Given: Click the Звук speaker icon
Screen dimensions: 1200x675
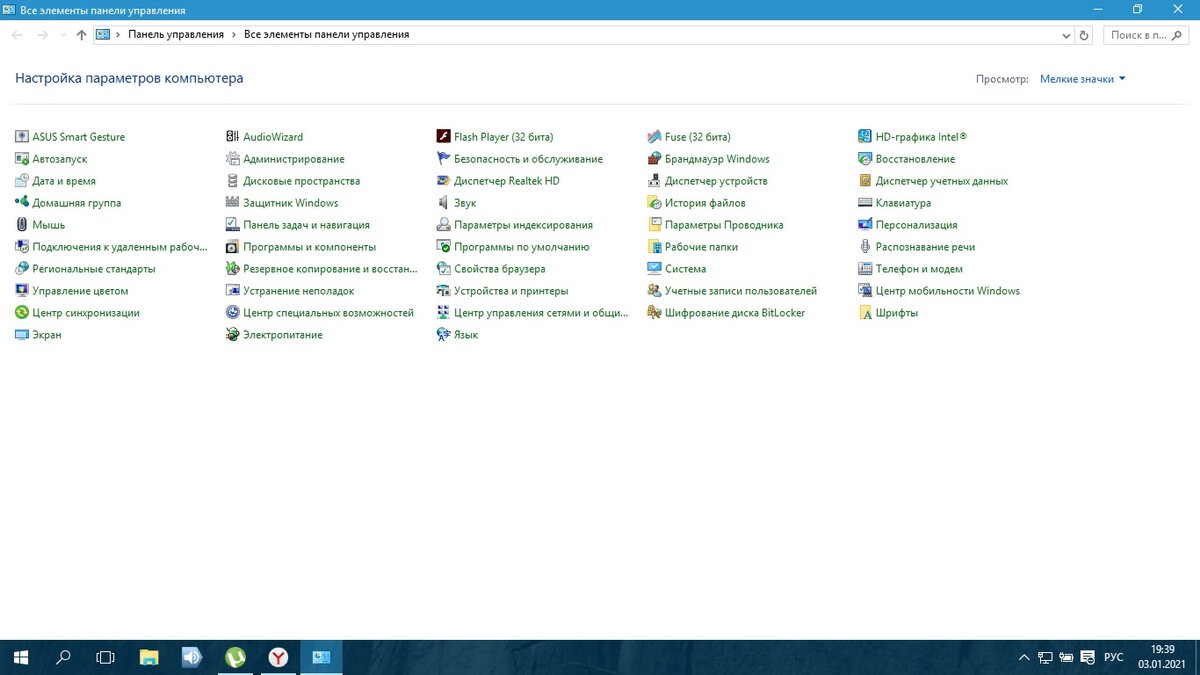Looking at the screenshot, I should click(x=444, y=203).
